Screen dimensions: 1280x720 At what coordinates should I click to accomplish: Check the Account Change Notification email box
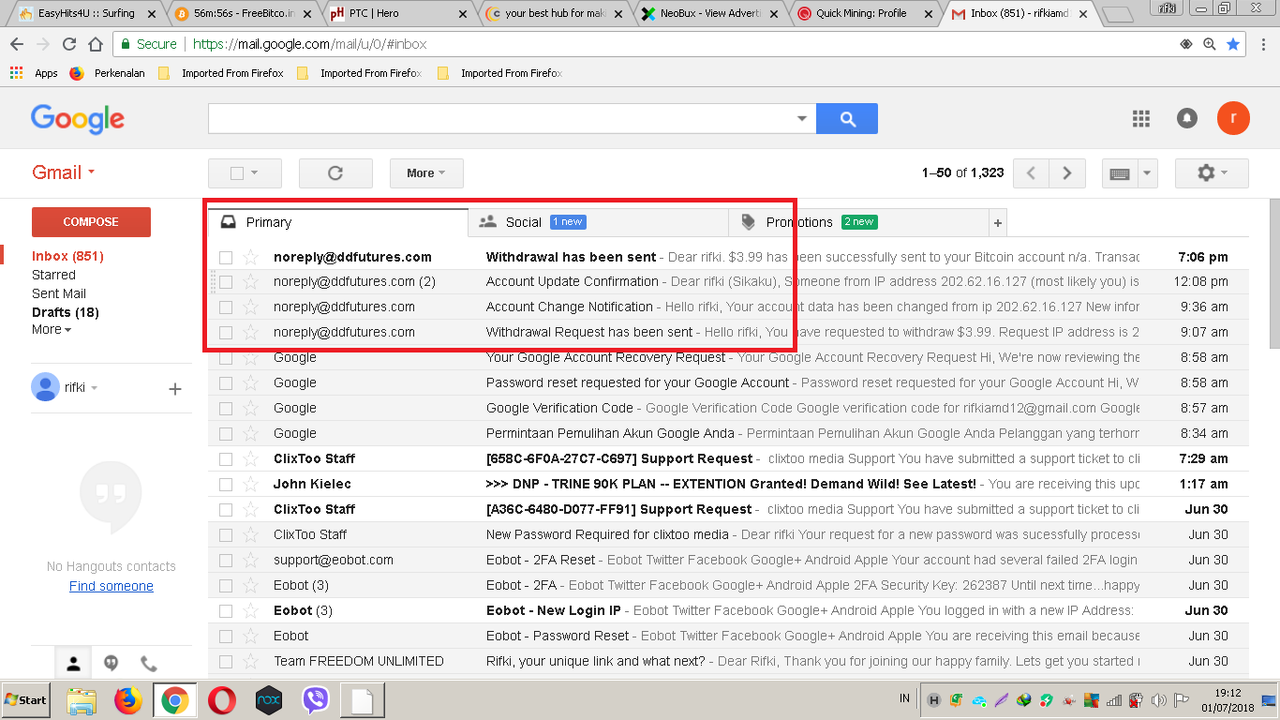226,307
